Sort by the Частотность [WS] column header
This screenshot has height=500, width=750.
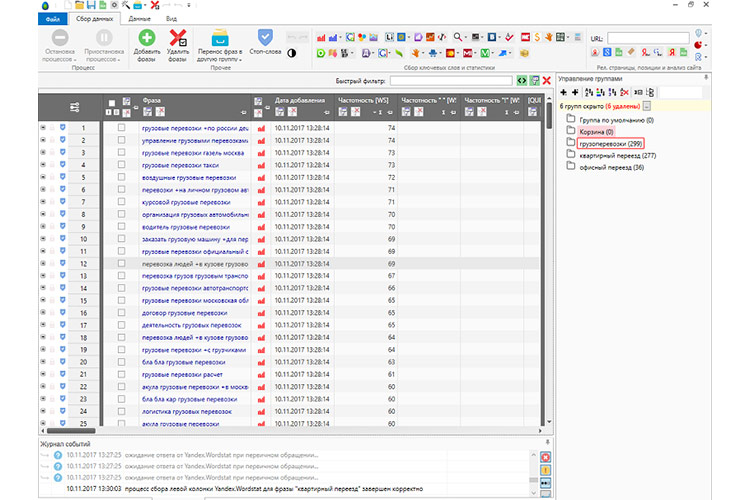[363, 100]
